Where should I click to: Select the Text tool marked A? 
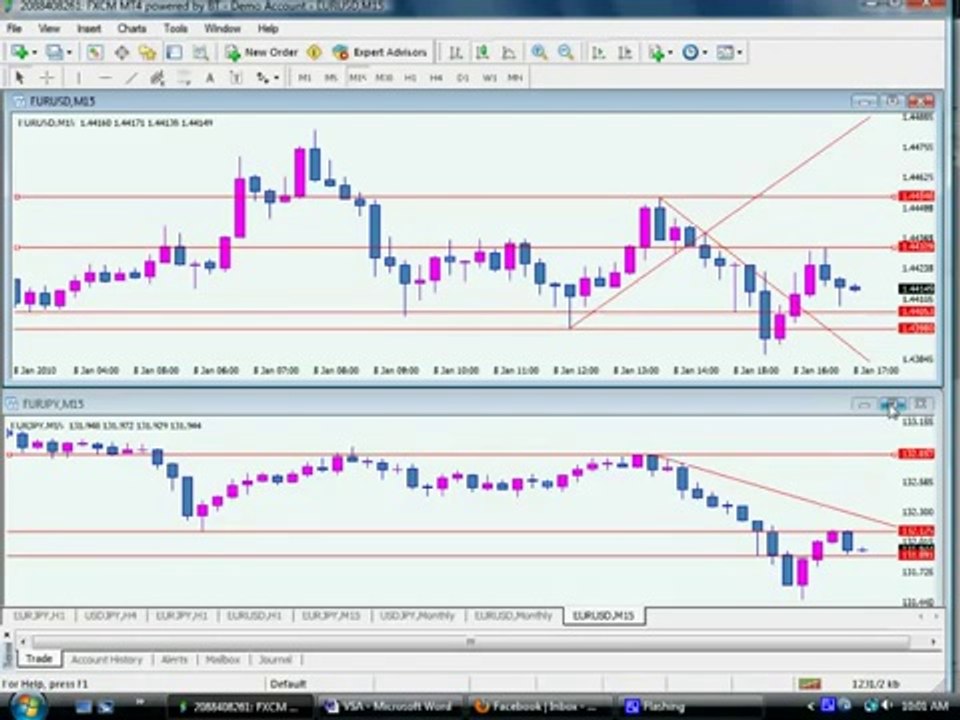click(209, 78)
